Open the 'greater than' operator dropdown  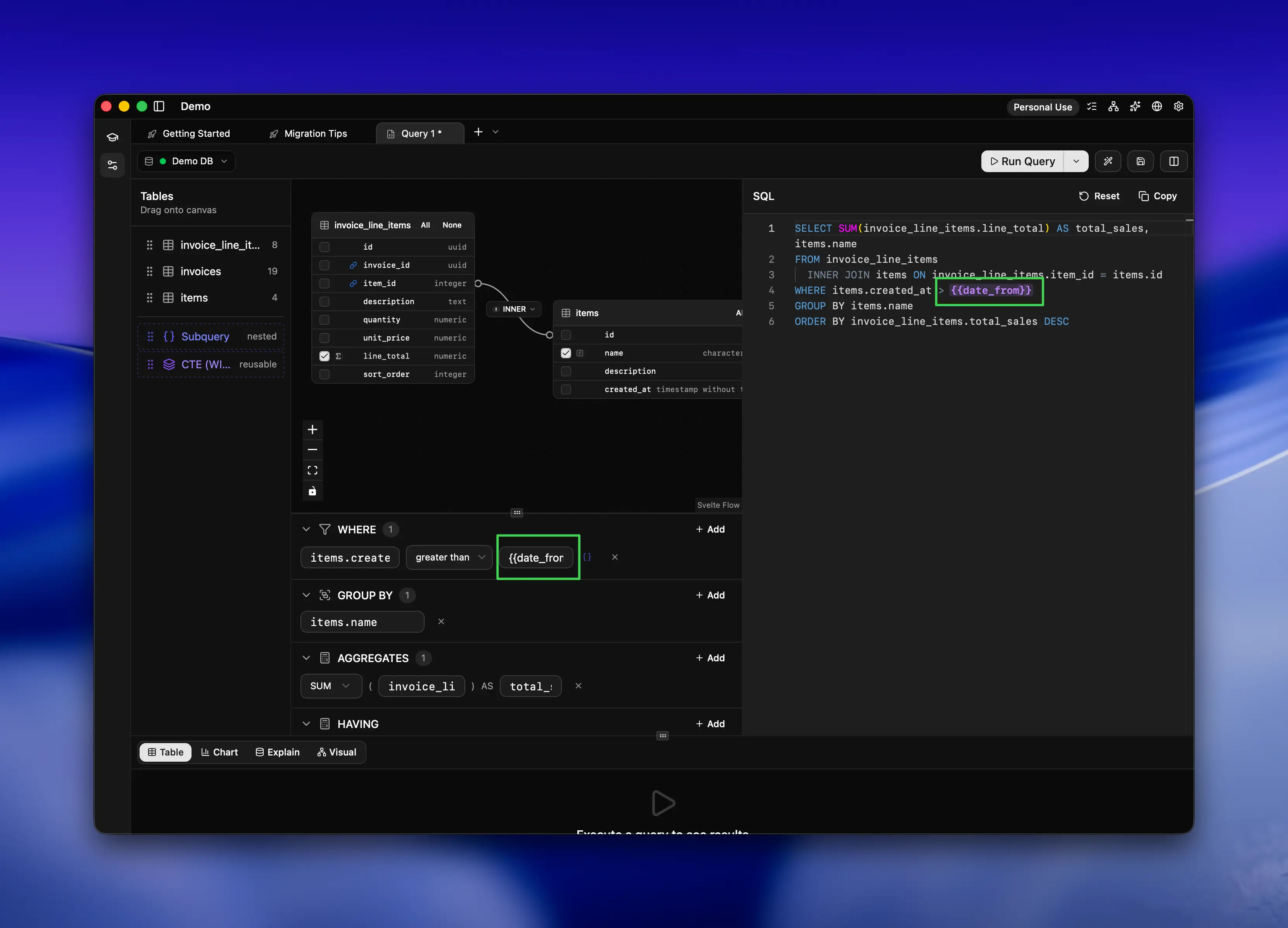449,557
